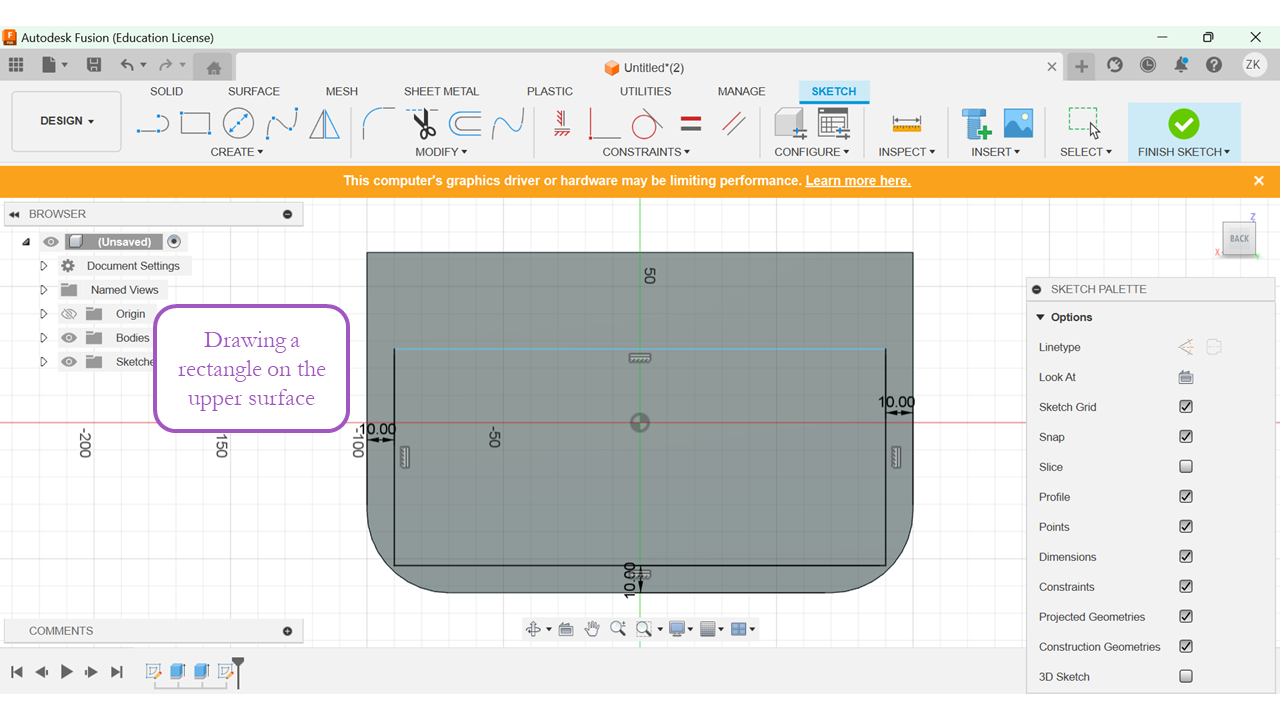
Task: Switch to the MESH tab
Action: (342, 91)
